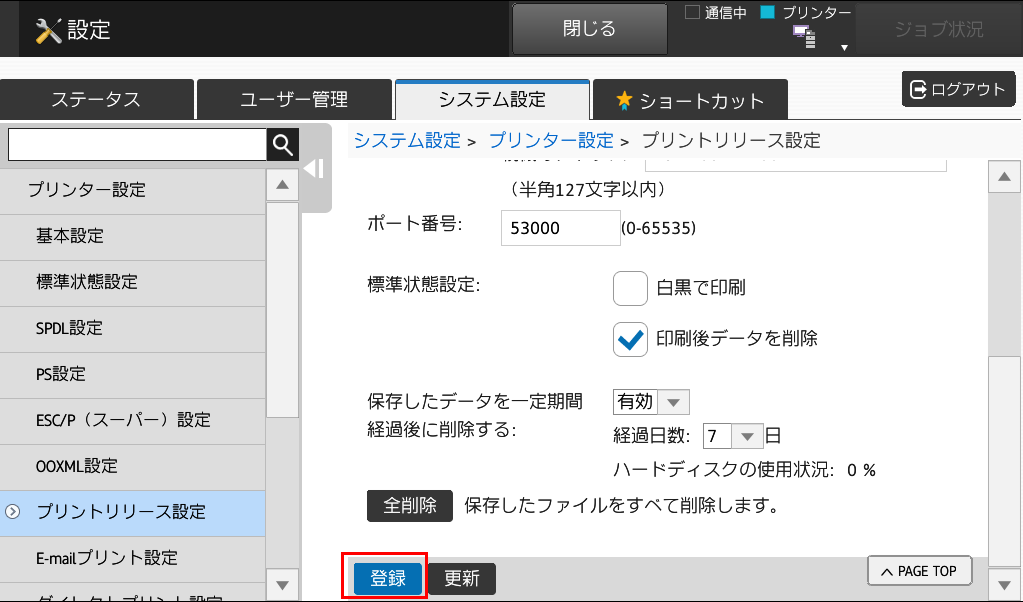Uncheck the 印刷後データを削除 checkbox

pyautogui.click(x=630, y=339)
